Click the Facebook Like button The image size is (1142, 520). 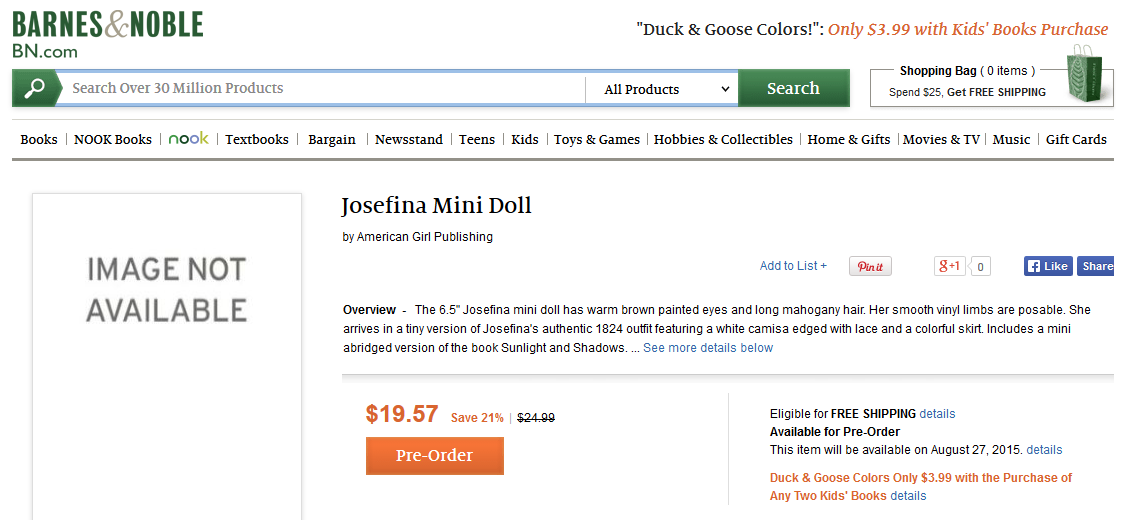(1047, 266)
